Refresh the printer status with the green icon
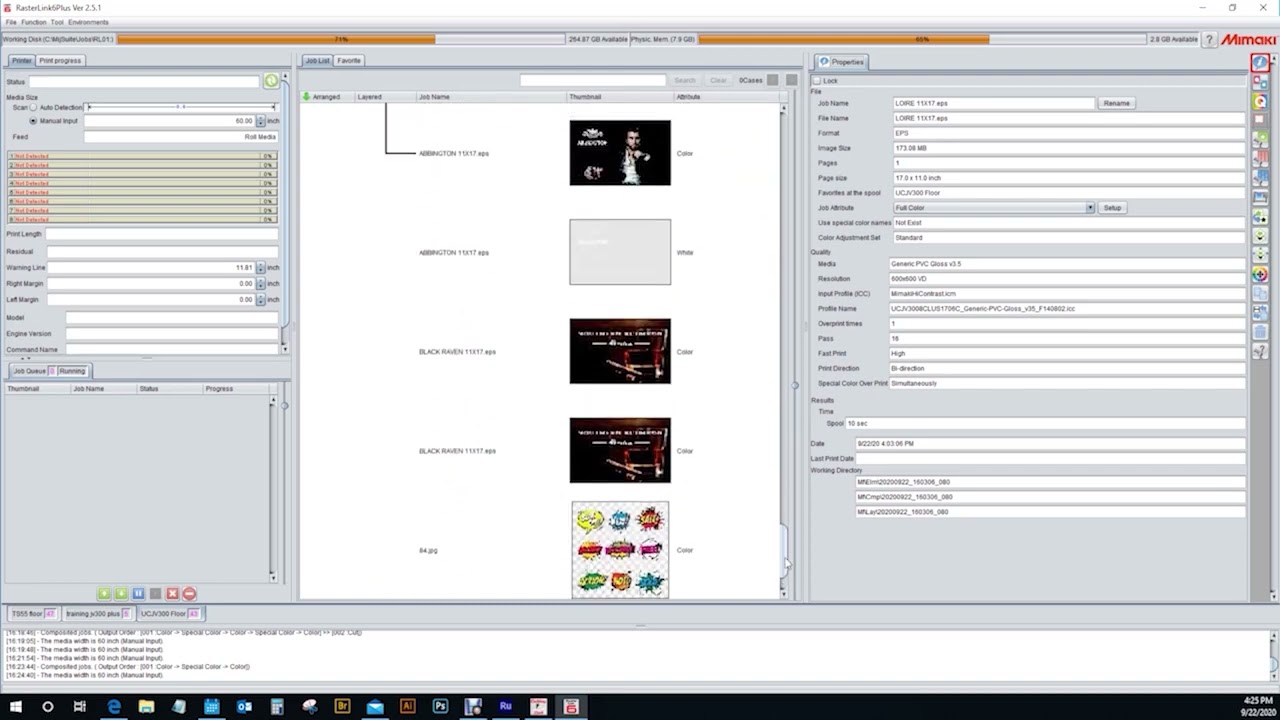This screenshot has width=1280, height=720. [271, 81]
